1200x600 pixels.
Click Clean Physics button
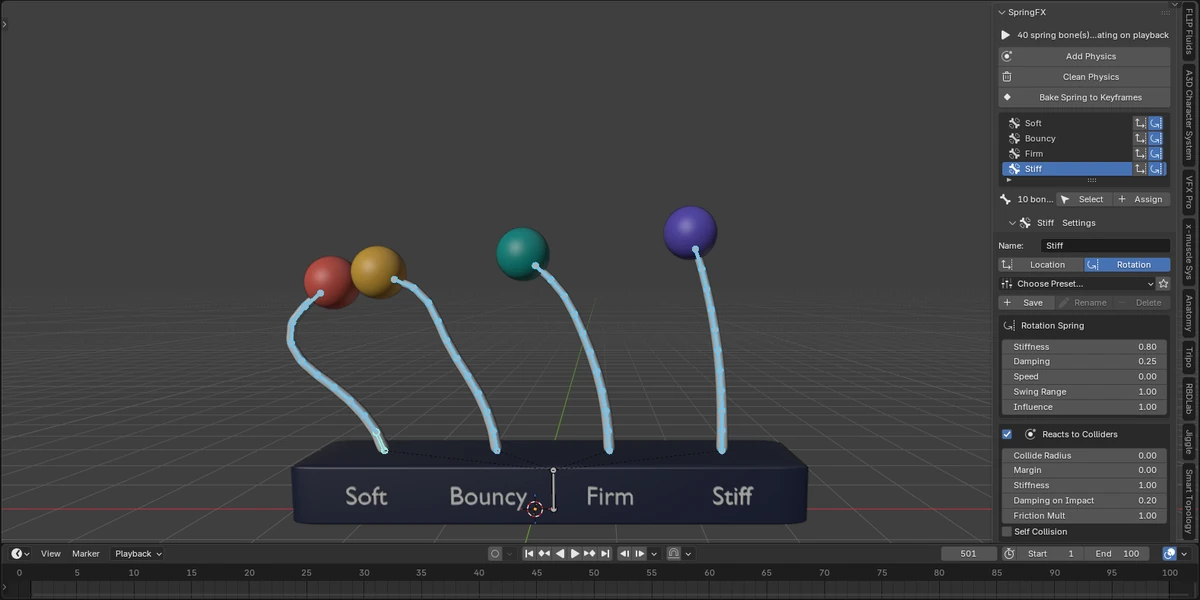click(x=1084, y=77)
